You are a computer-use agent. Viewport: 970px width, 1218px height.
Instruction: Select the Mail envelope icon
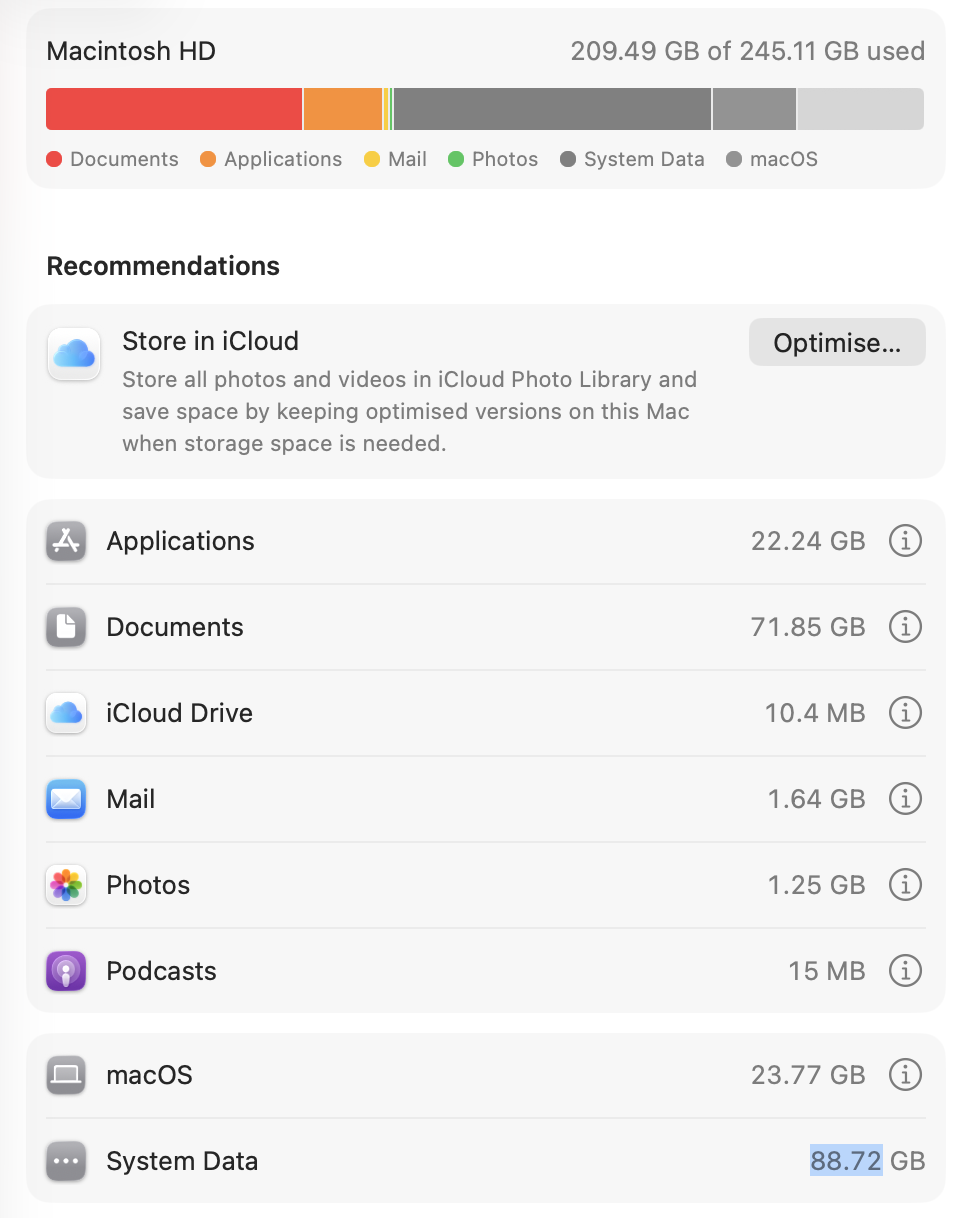click(66, 799)
